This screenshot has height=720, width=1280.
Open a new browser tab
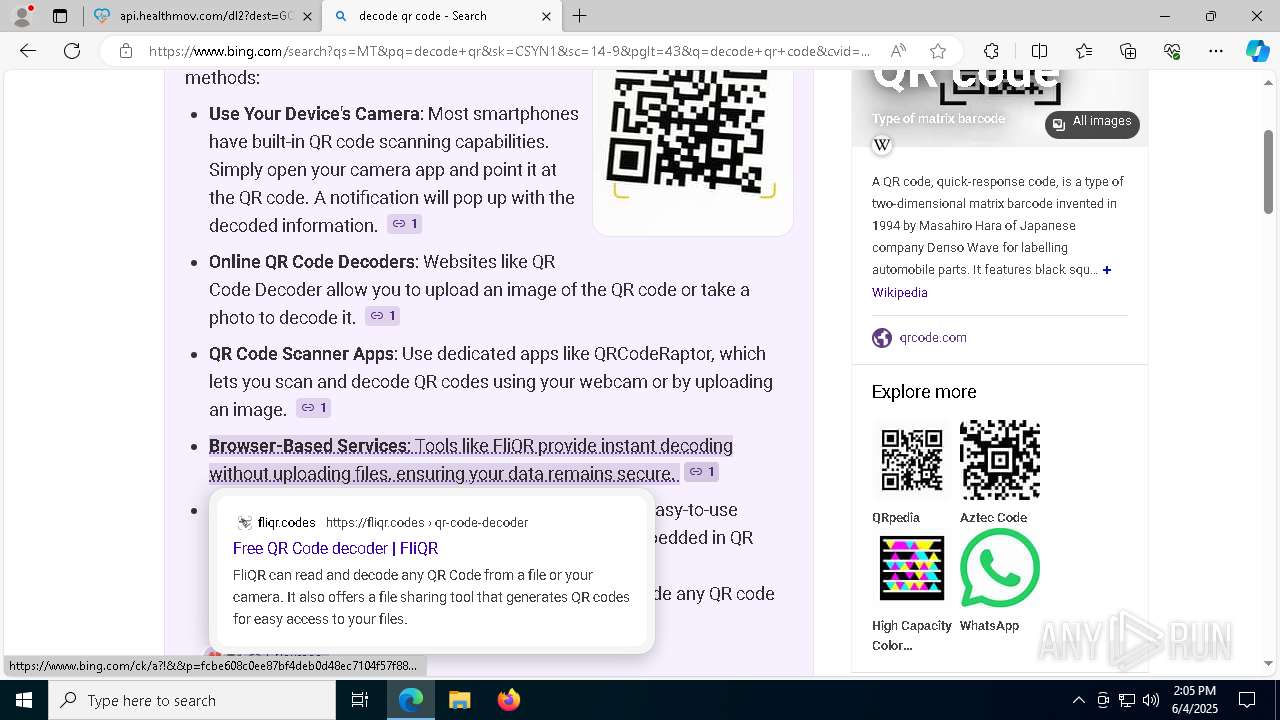pyautogui.click(x=580, y=16)
